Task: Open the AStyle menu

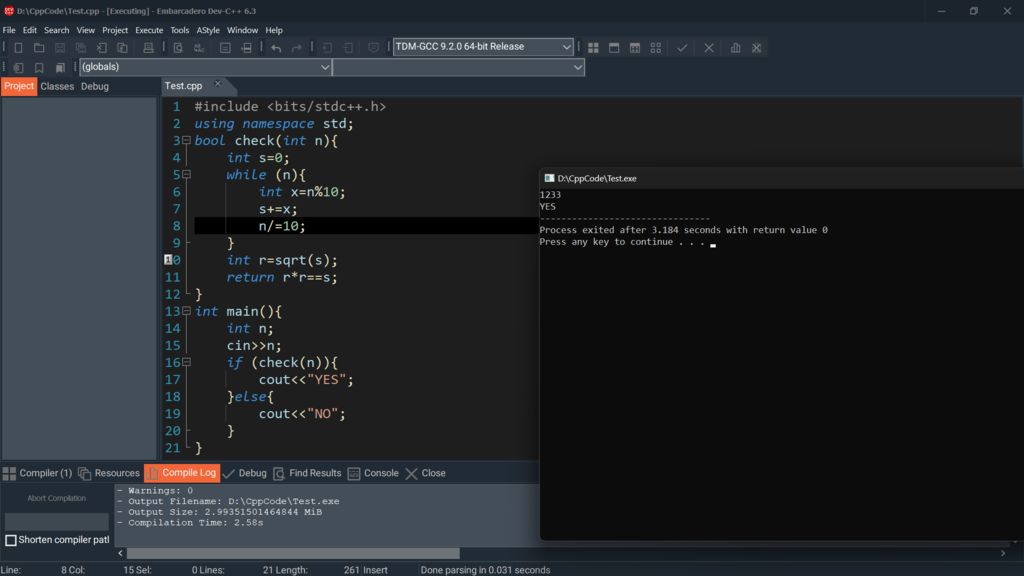Action: click(208, 30)
